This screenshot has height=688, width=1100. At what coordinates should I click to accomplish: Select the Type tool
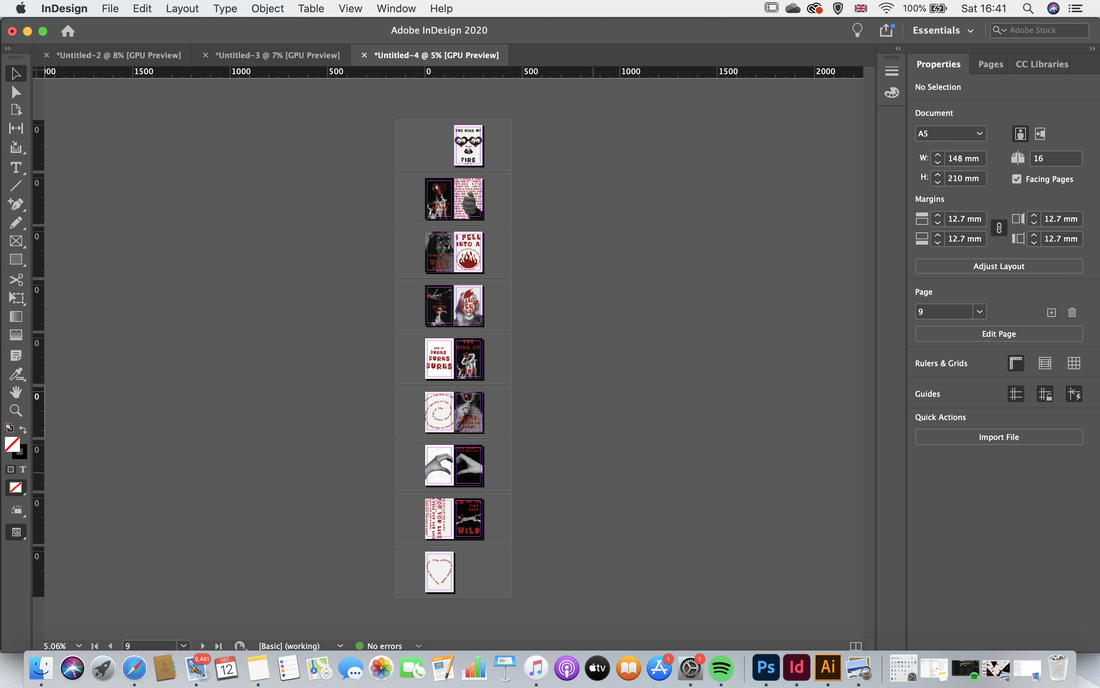tap(15, 168)
